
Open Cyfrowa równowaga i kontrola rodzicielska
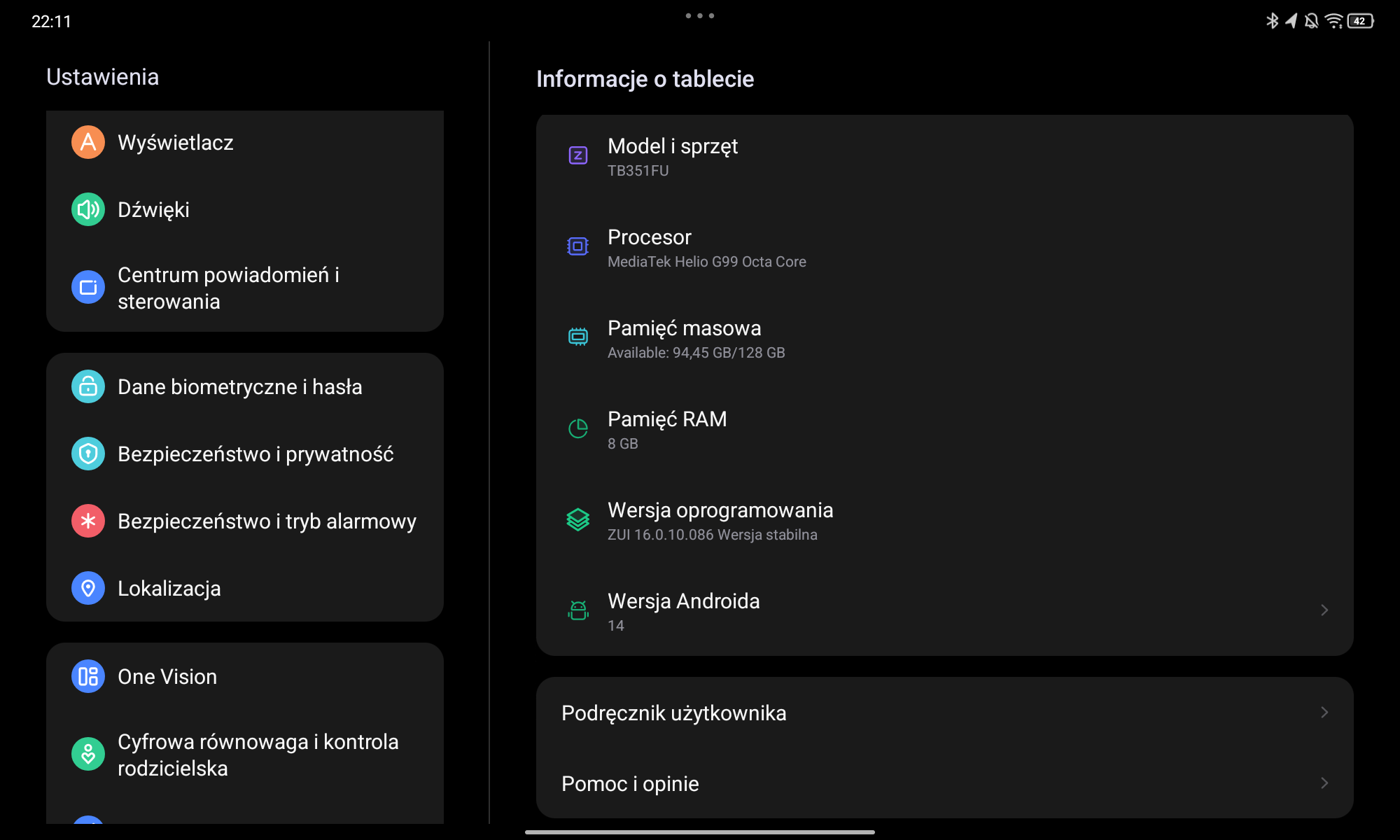[245, 755]
